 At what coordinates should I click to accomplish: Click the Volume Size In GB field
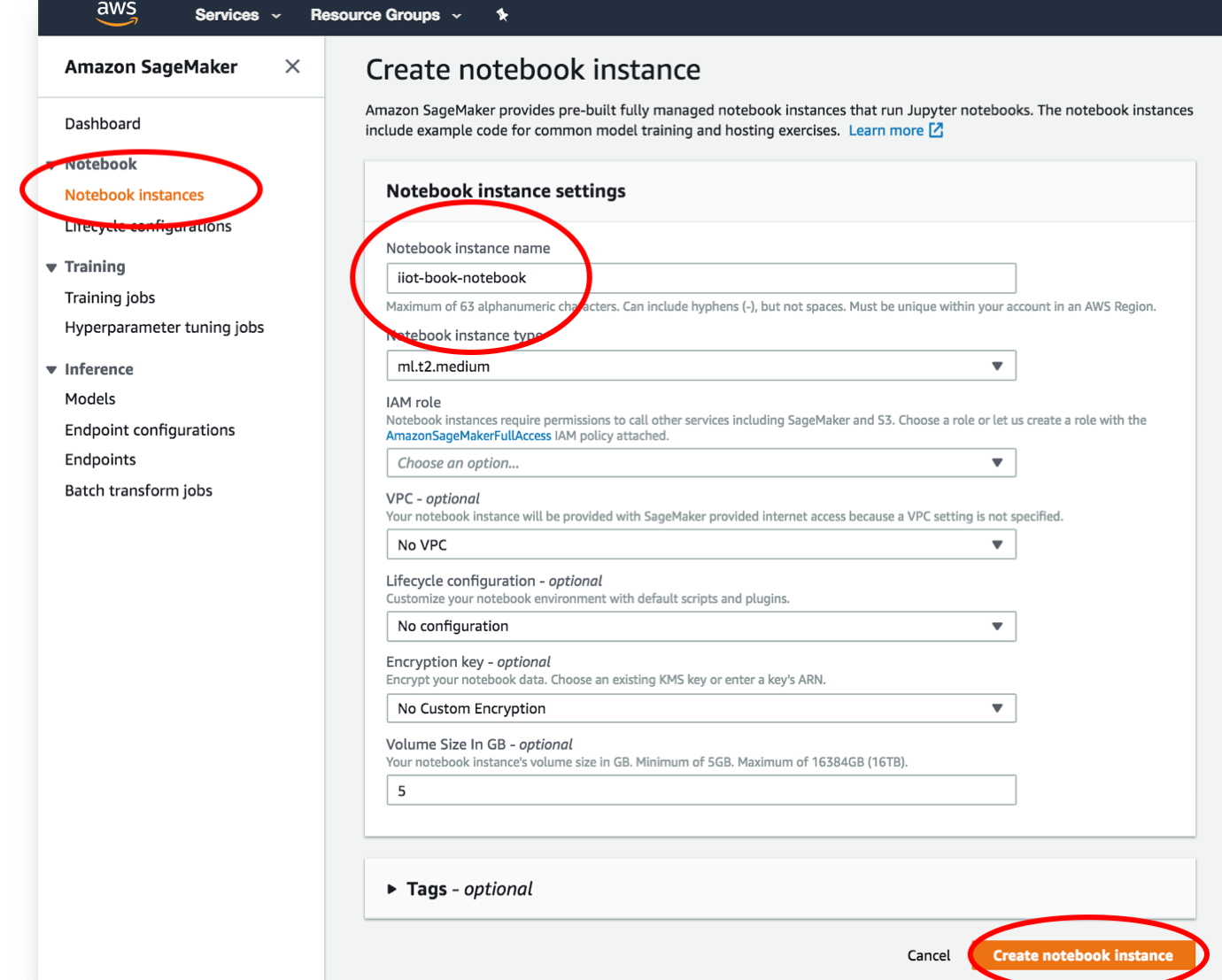(700, 791)
